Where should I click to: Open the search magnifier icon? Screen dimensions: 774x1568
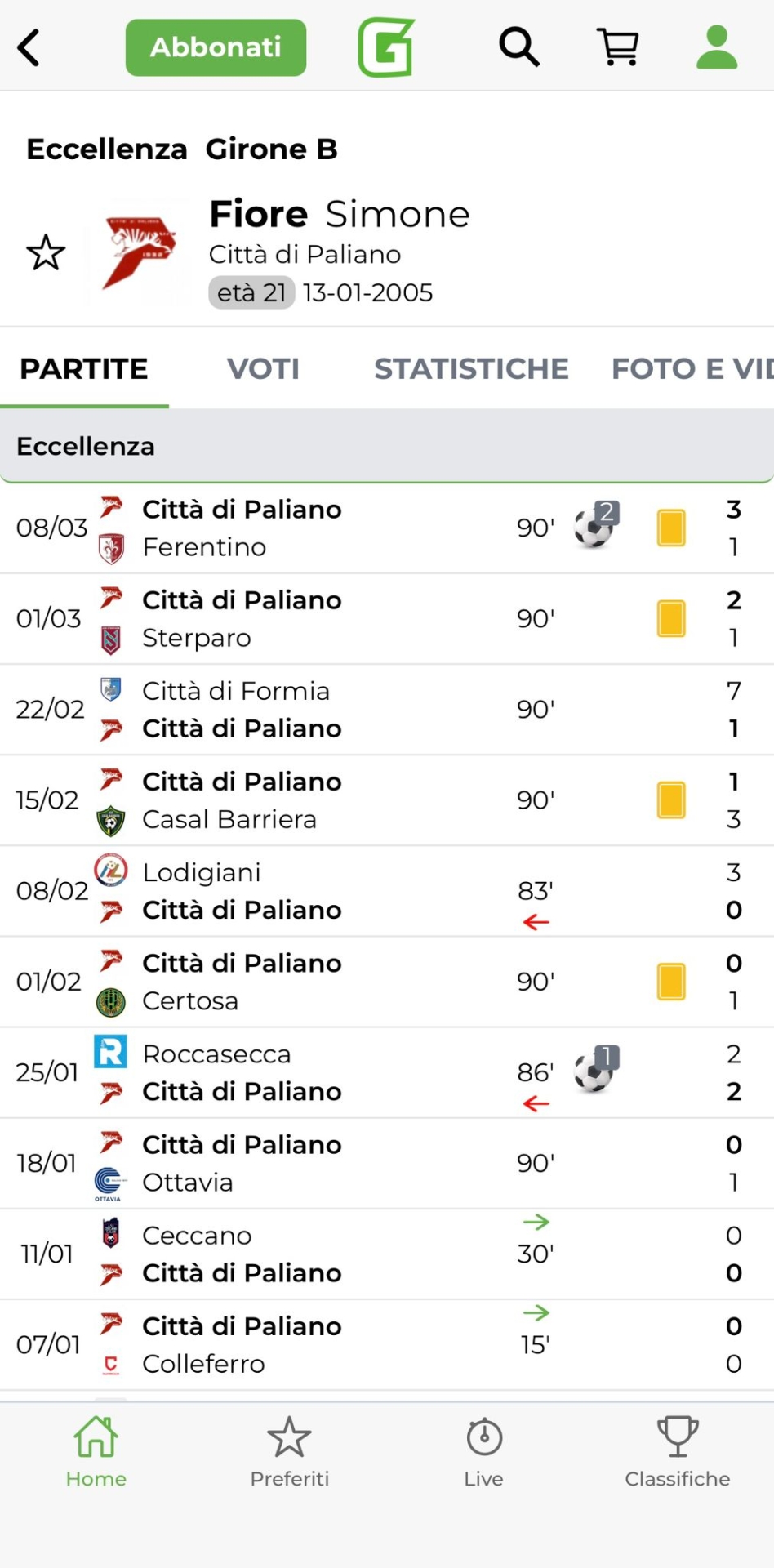click(x=519, y=47)
